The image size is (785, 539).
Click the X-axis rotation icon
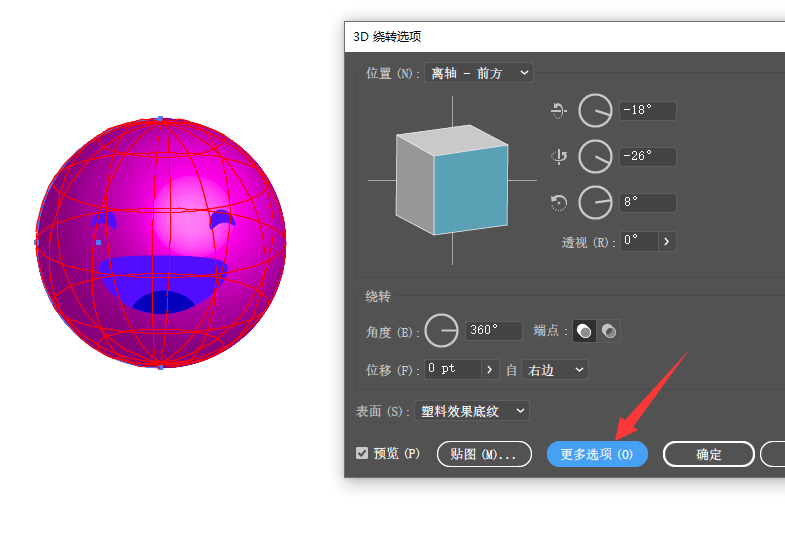point(559,111)
